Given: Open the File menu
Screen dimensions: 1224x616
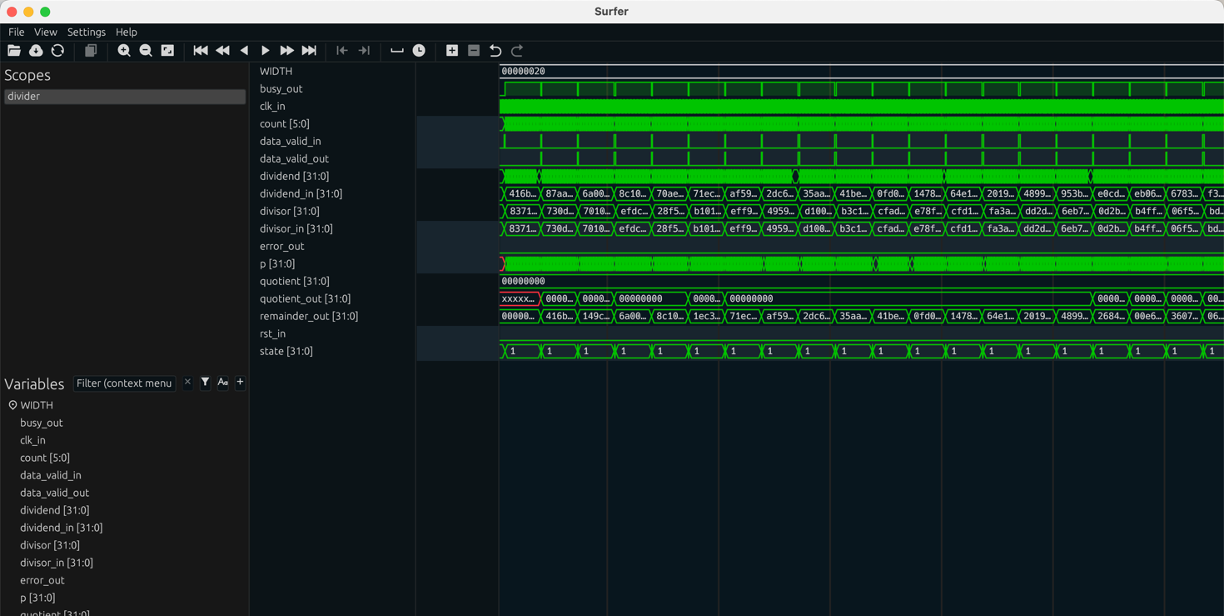Looking at the screenshot, I should tap(16, 32).
